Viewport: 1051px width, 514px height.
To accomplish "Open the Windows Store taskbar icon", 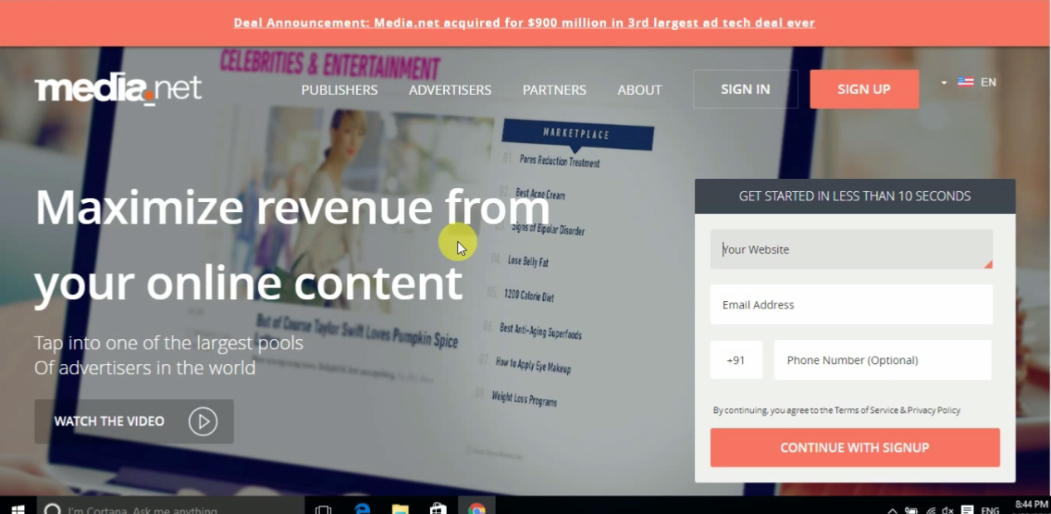I will 438,508.
